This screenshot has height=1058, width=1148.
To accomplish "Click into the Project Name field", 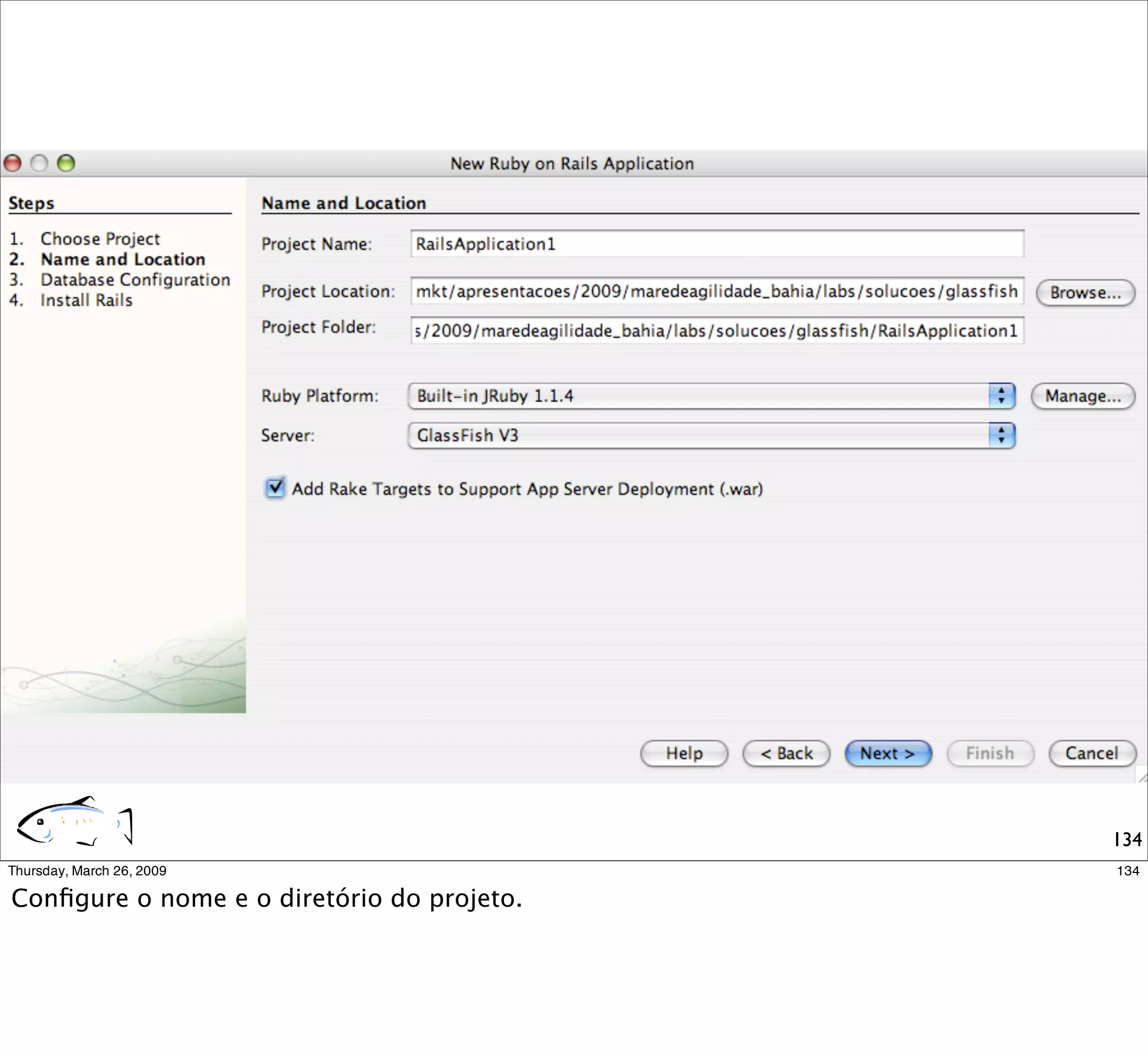I will (x=717, y=244).
